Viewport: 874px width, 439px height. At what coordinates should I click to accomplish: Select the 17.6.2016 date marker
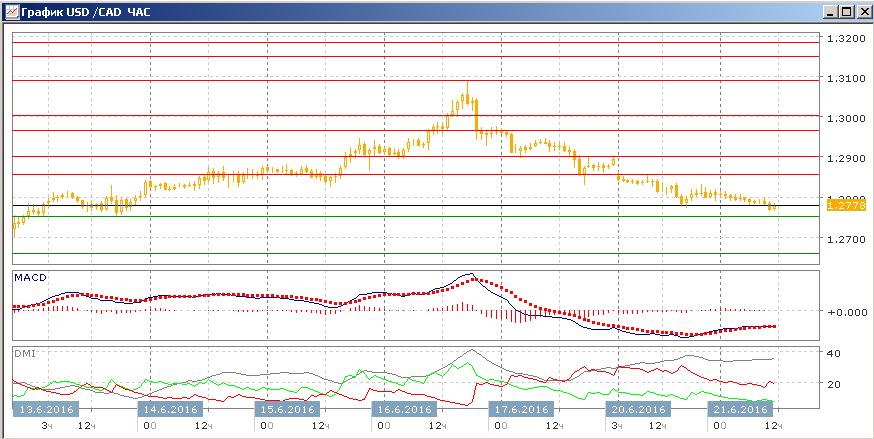[522, 409]
